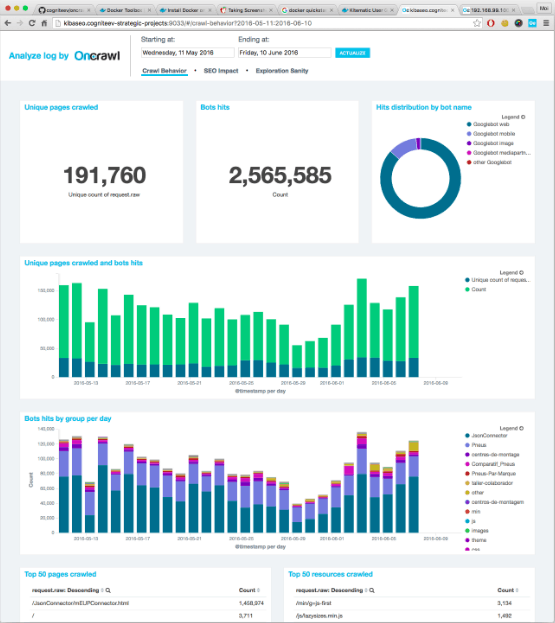Switch to the GitHub cogniteev tab
Screen dimensions: 555x623
[64, 10]
